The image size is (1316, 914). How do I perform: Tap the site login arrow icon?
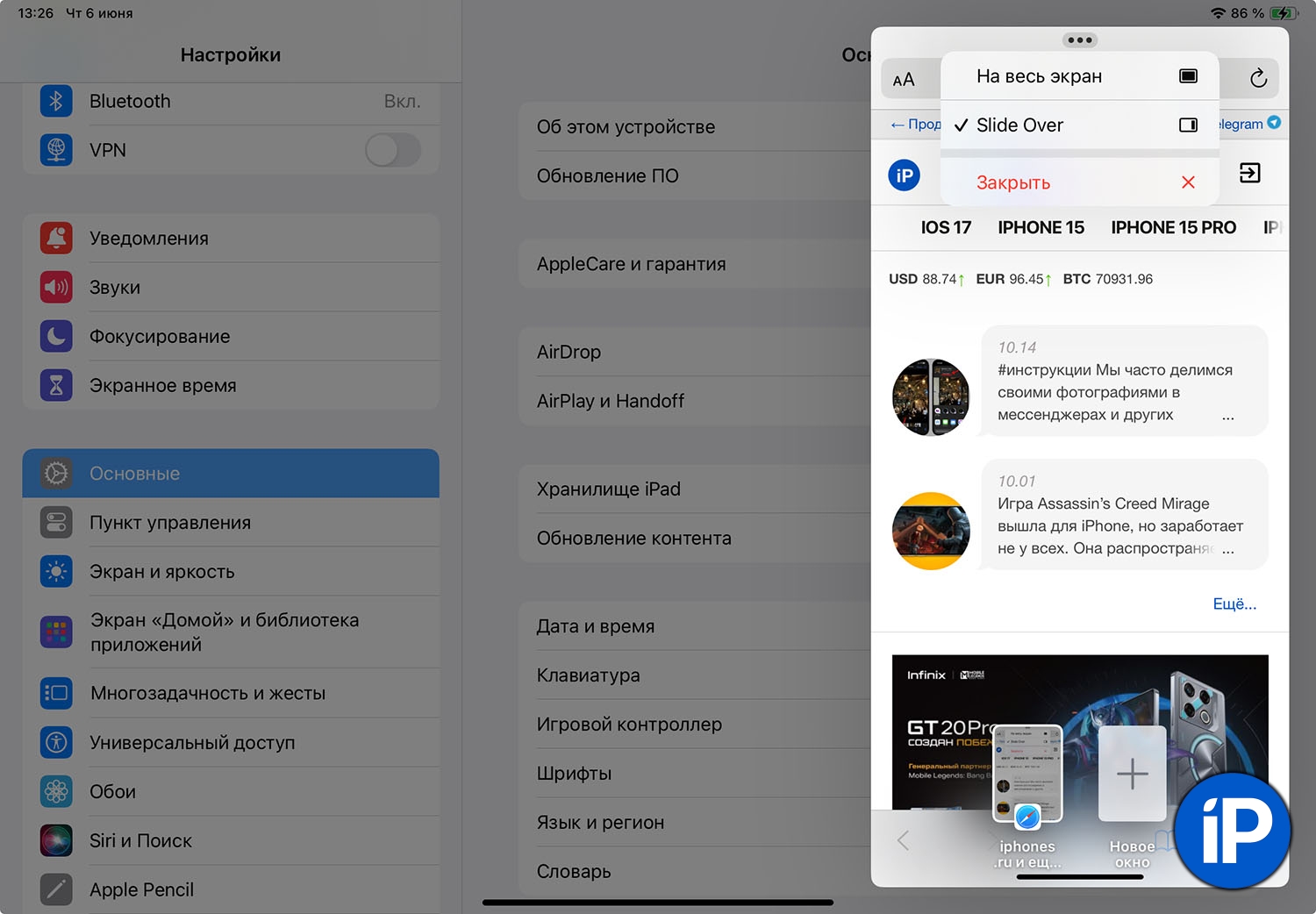[1249, 173]
